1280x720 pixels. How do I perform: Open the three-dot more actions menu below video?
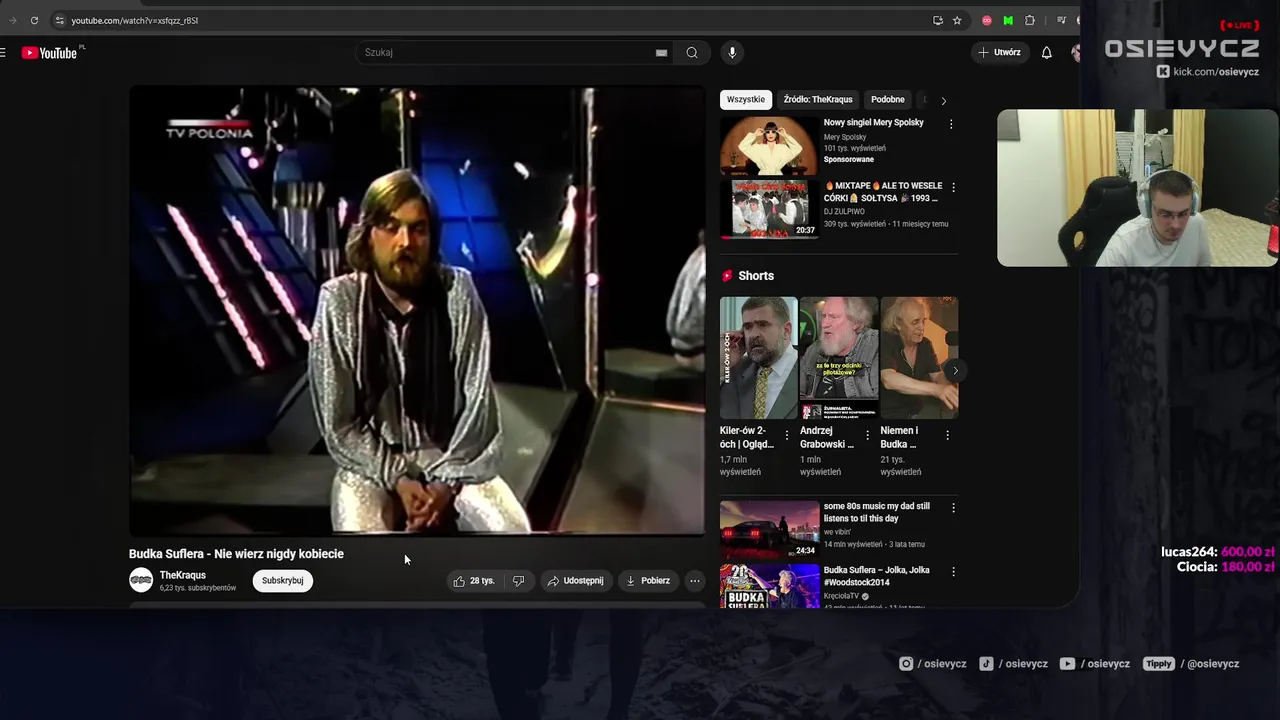click(695, 581)
